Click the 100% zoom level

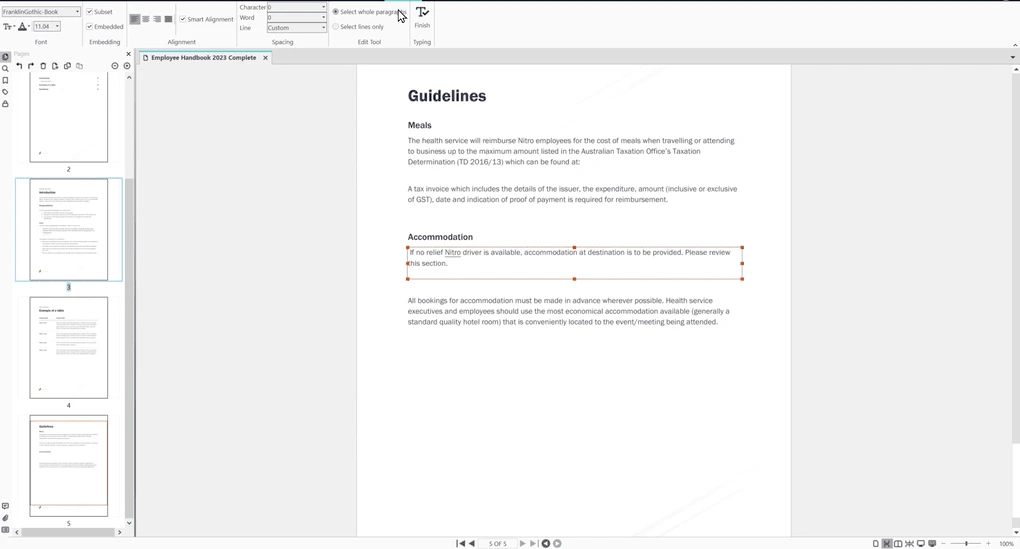(x=1006, y=543)
